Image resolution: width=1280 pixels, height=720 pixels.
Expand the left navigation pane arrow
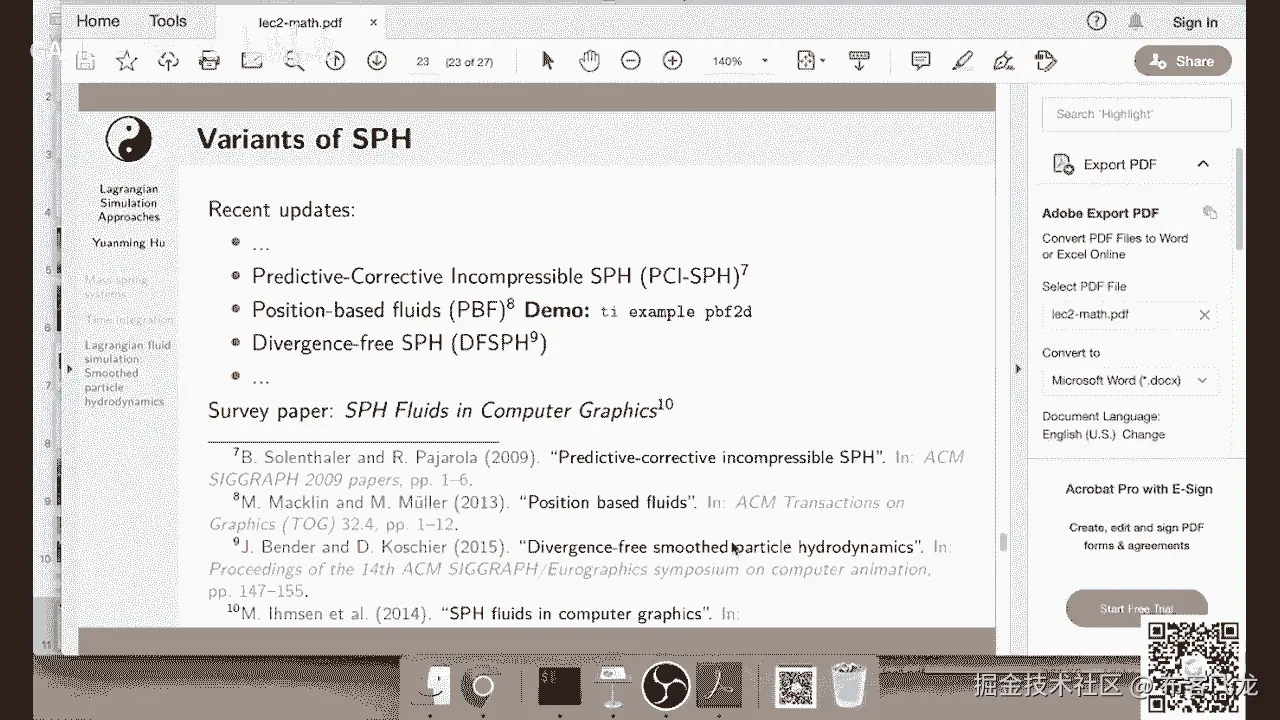69,369
